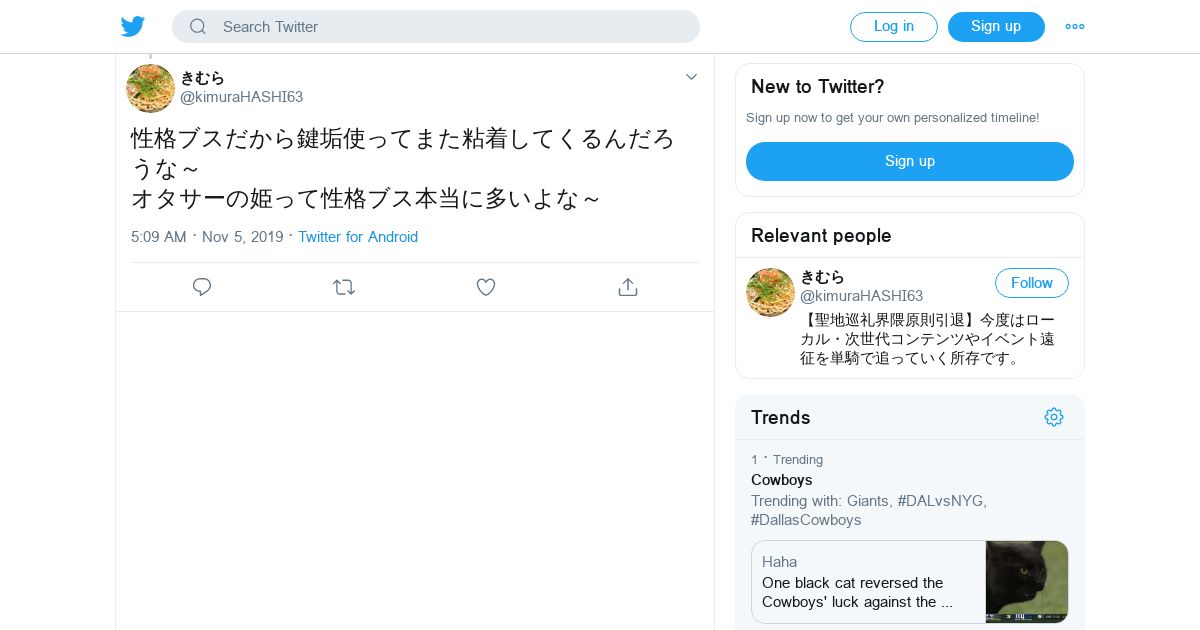Reply to the tweet via comment icon
This screenshot has height=630, width=1200.
pyautogui.click(x=202, y=287)
